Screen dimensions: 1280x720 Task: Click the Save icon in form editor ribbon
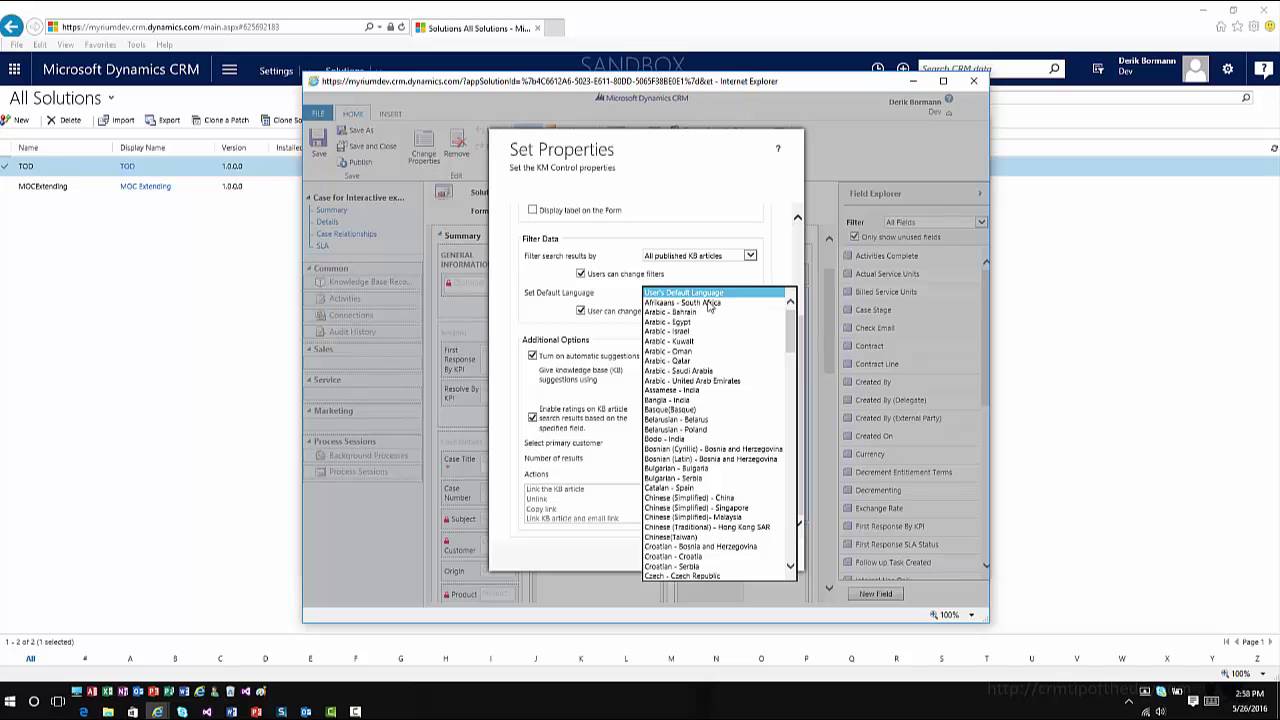pos(318,142)
